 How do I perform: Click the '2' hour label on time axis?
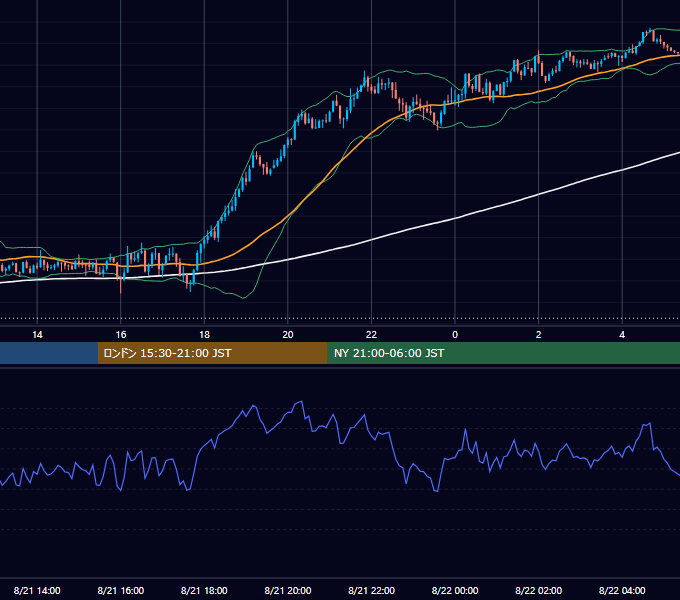click(x=539, y=335)
